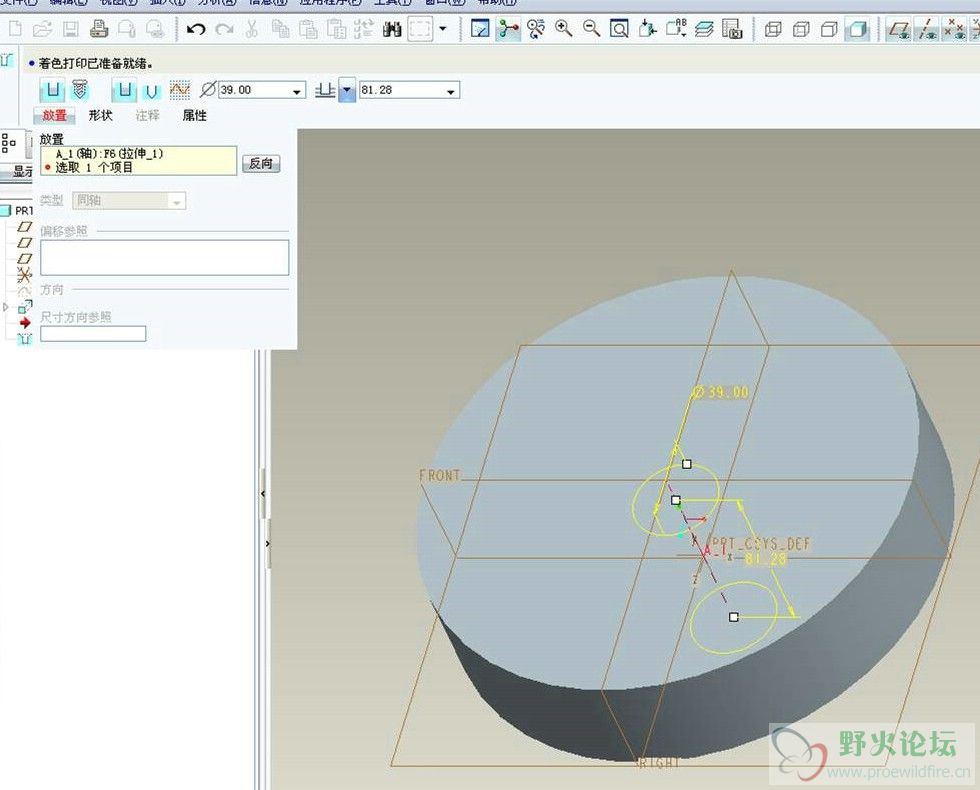Open the depth 81.28 dropdown
The width and height of the screenshot is (980, 790).
451,92
